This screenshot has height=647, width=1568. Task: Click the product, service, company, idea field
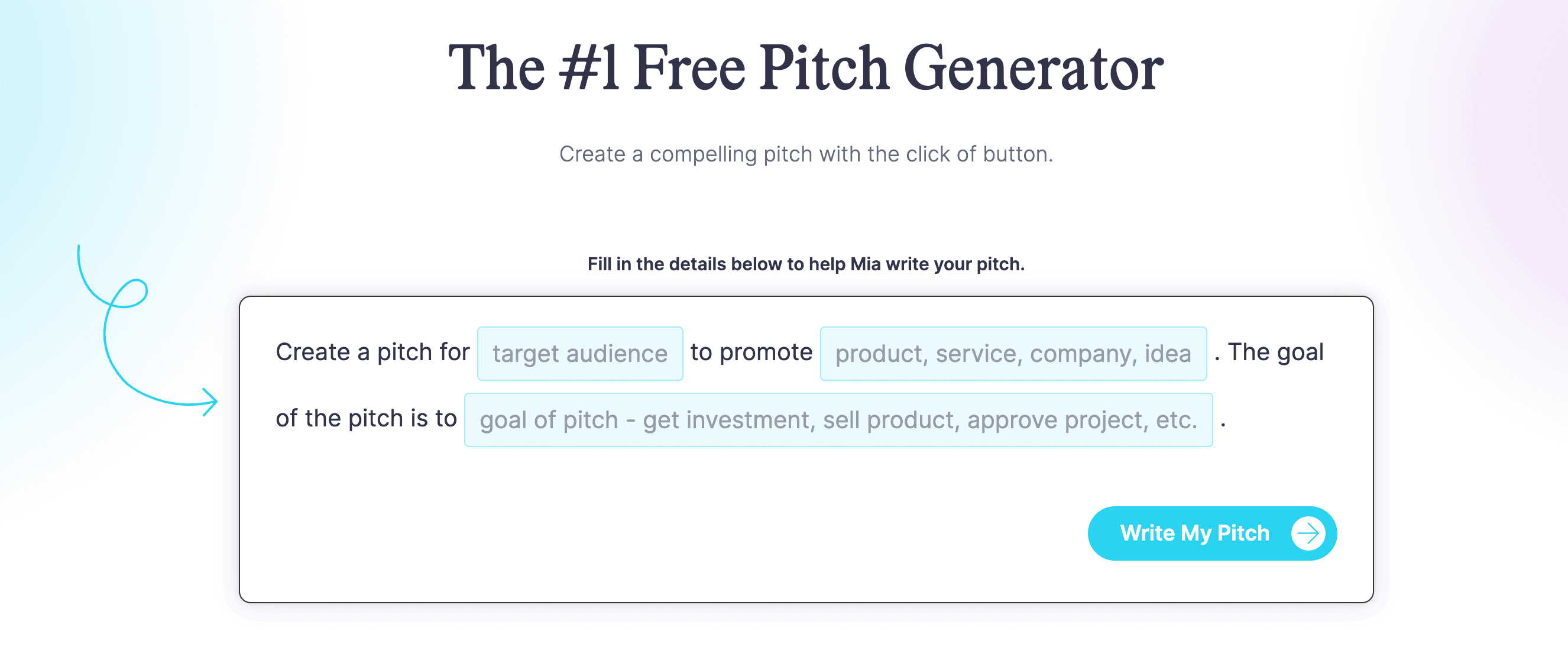pyautogui.click(x=1013, y=354)
